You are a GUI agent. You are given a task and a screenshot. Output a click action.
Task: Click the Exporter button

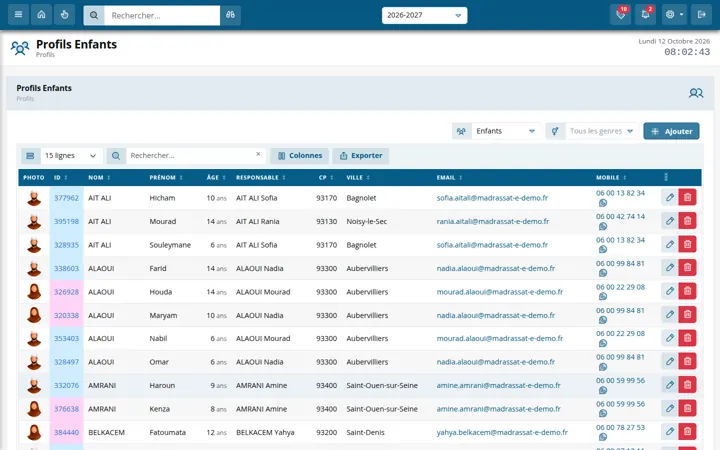[360, 156]
